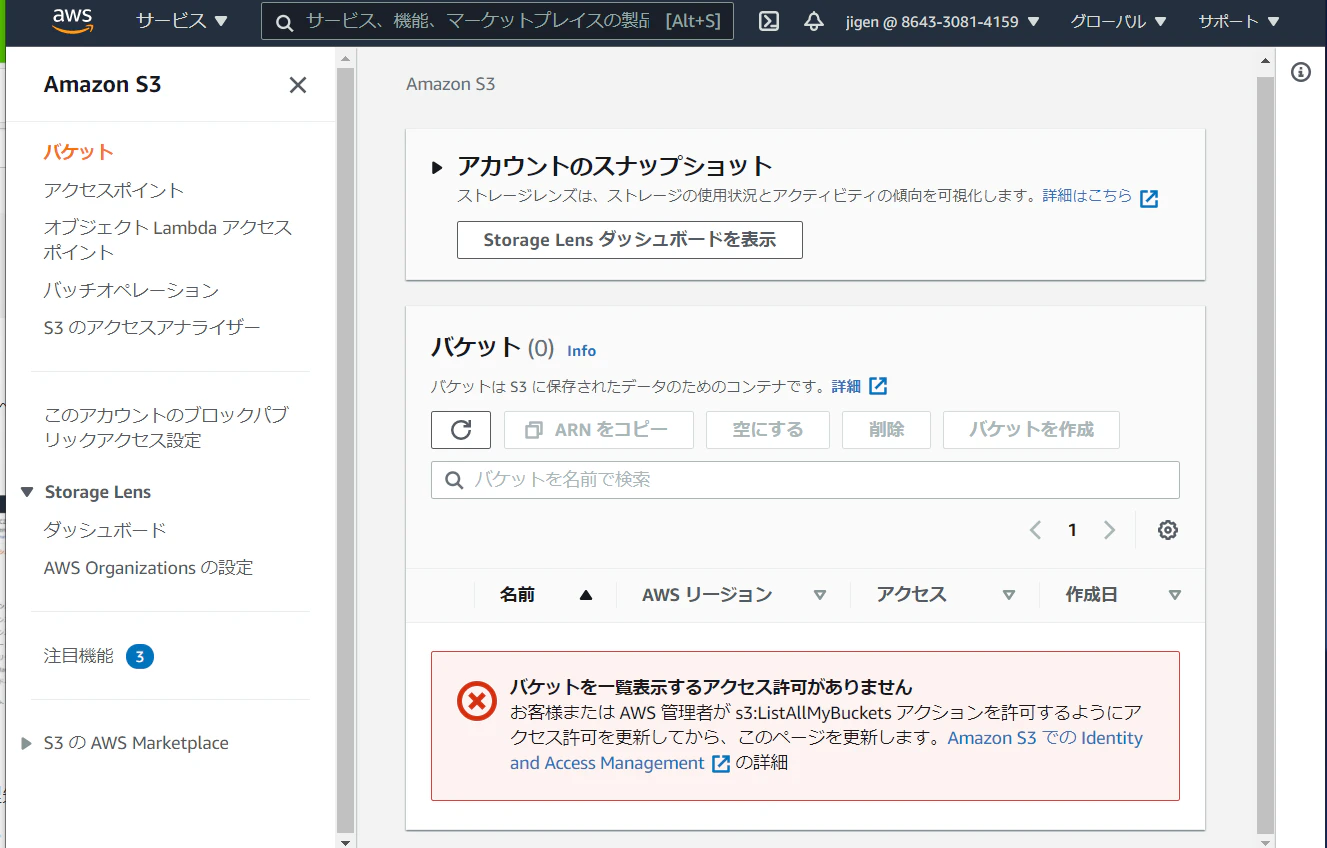Click the search magnifier in top bar

[284, 22]
